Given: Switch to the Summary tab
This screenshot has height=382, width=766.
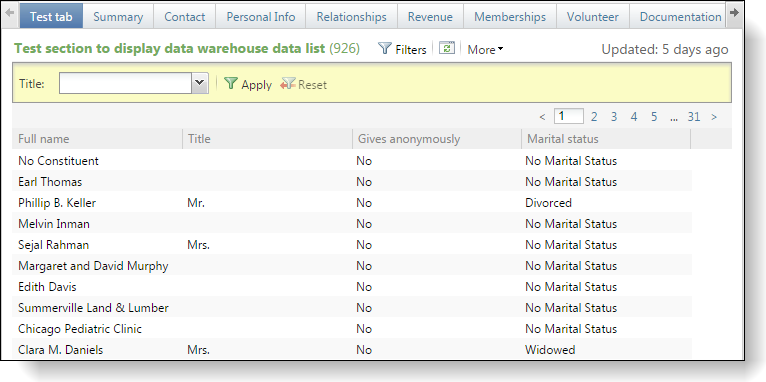Looking at the screenshot, I should tap(118, 17).
